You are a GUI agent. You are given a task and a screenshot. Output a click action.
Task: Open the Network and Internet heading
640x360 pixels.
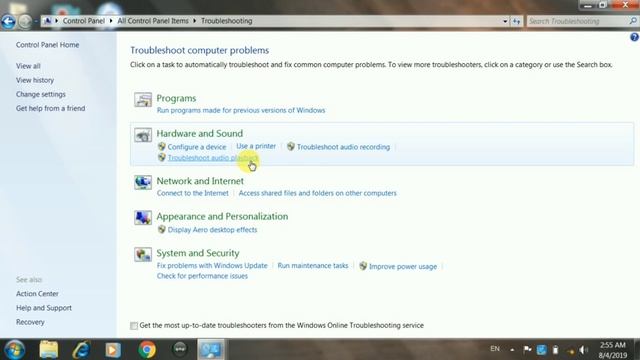click(200, 181)
